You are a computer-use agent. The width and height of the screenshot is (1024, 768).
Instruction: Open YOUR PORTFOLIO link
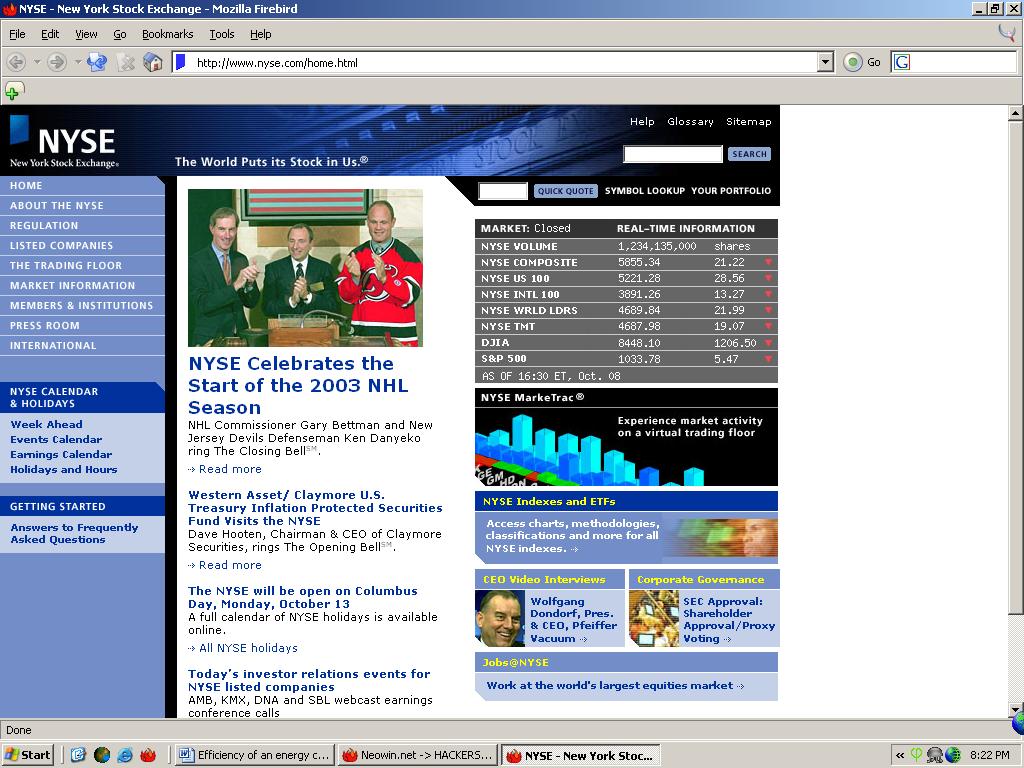(731, 191)
